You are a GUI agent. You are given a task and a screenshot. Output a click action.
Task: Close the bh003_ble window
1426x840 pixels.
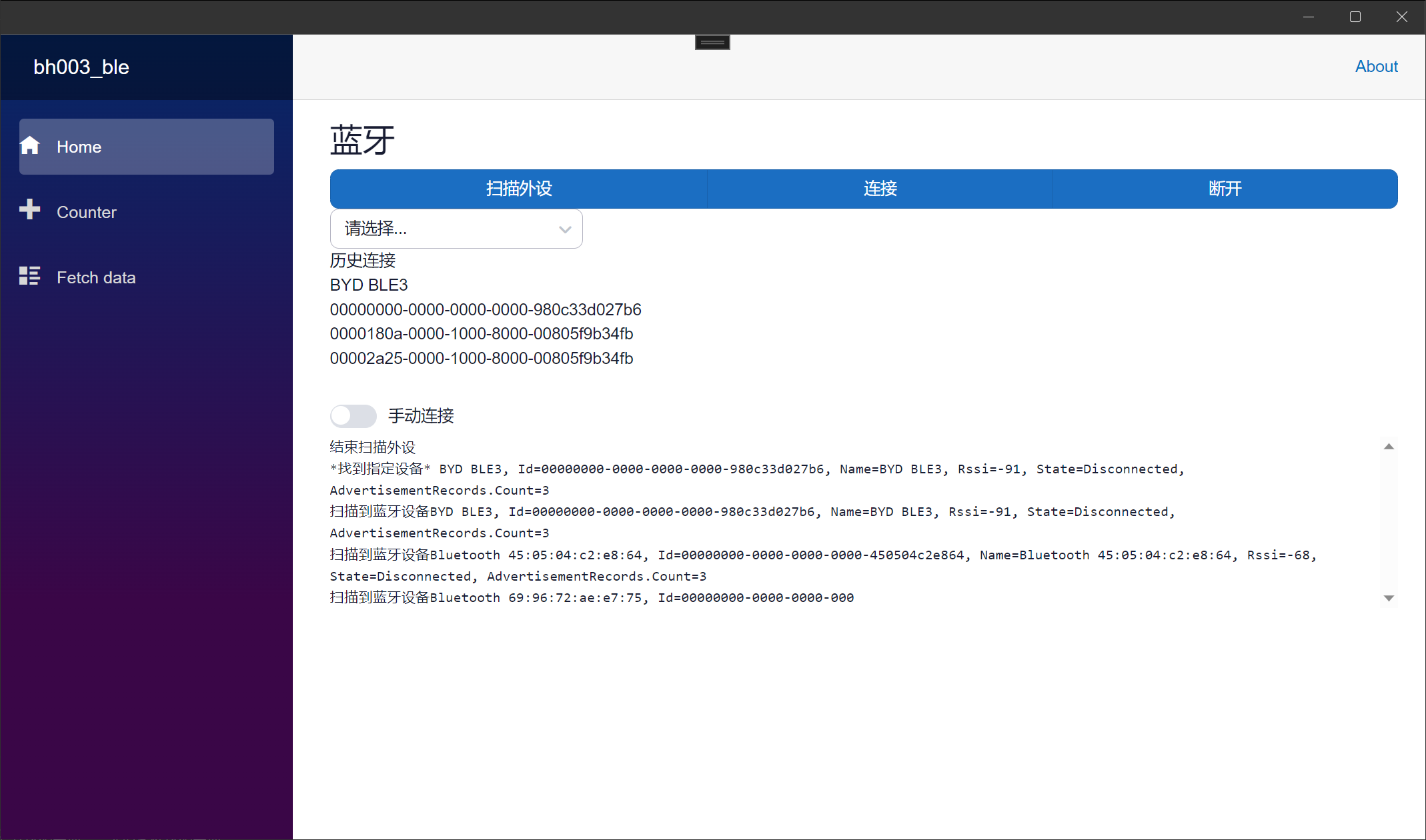(x=1401, y=17)
